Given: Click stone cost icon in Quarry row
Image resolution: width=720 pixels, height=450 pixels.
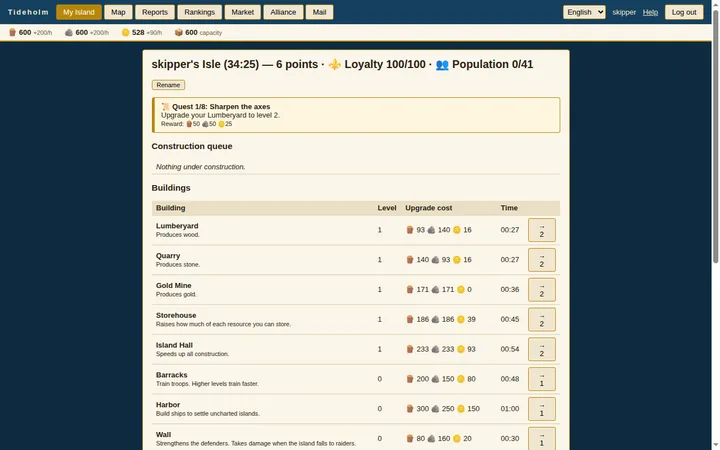Looking at the screenshot, I should pos(435,260).
